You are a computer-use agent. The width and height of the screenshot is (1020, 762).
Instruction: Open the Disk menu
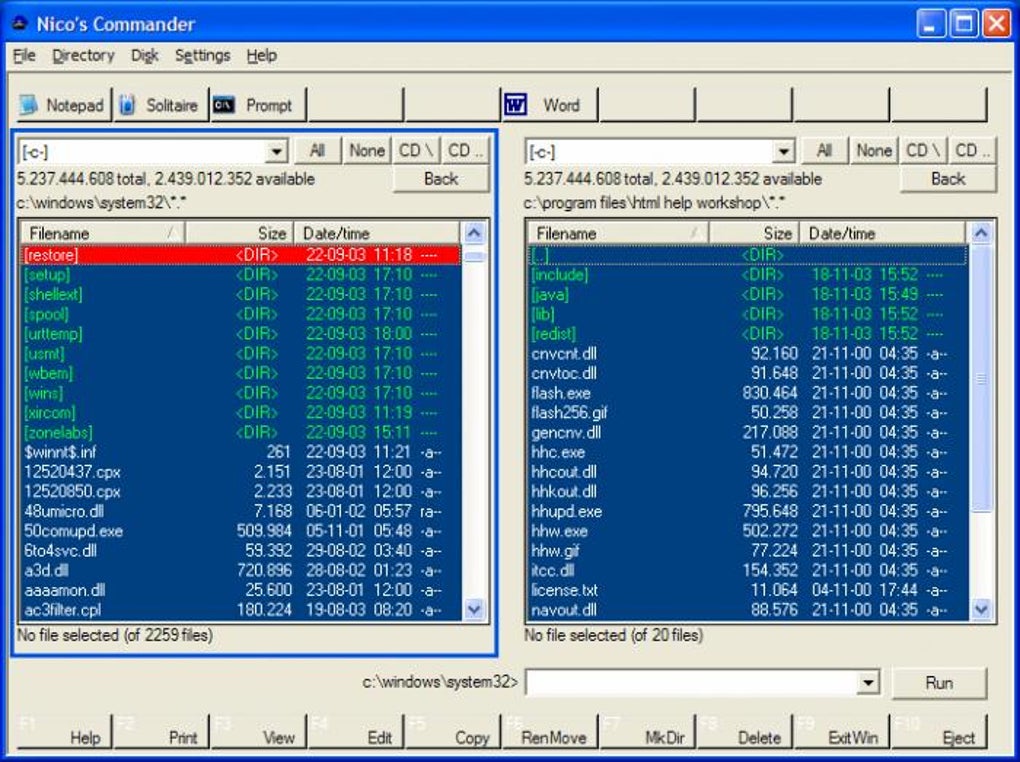point(144,56)
